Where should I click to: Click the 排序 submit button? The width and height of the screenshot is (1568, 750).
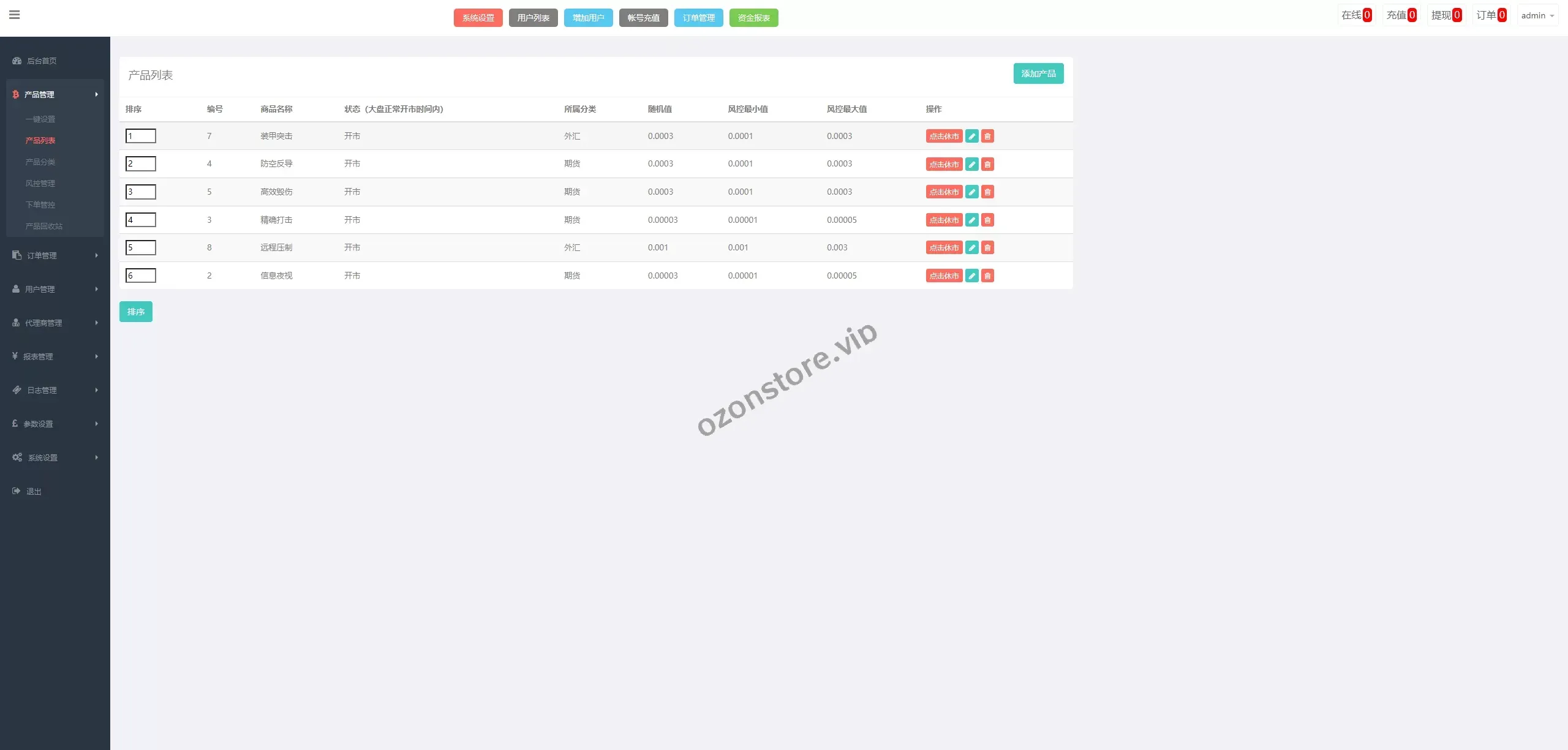(x=136, y=312)
